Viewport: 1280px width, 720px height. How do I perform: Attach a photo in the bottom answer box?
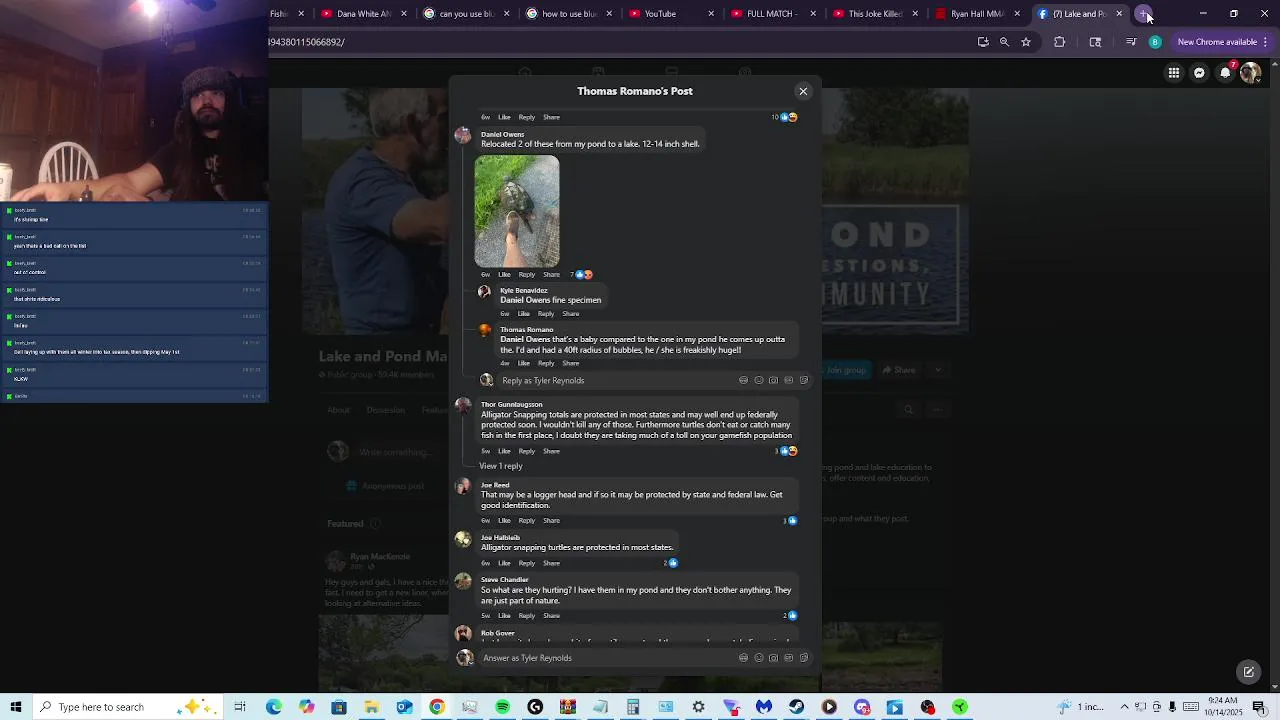[x=773, y=658]
